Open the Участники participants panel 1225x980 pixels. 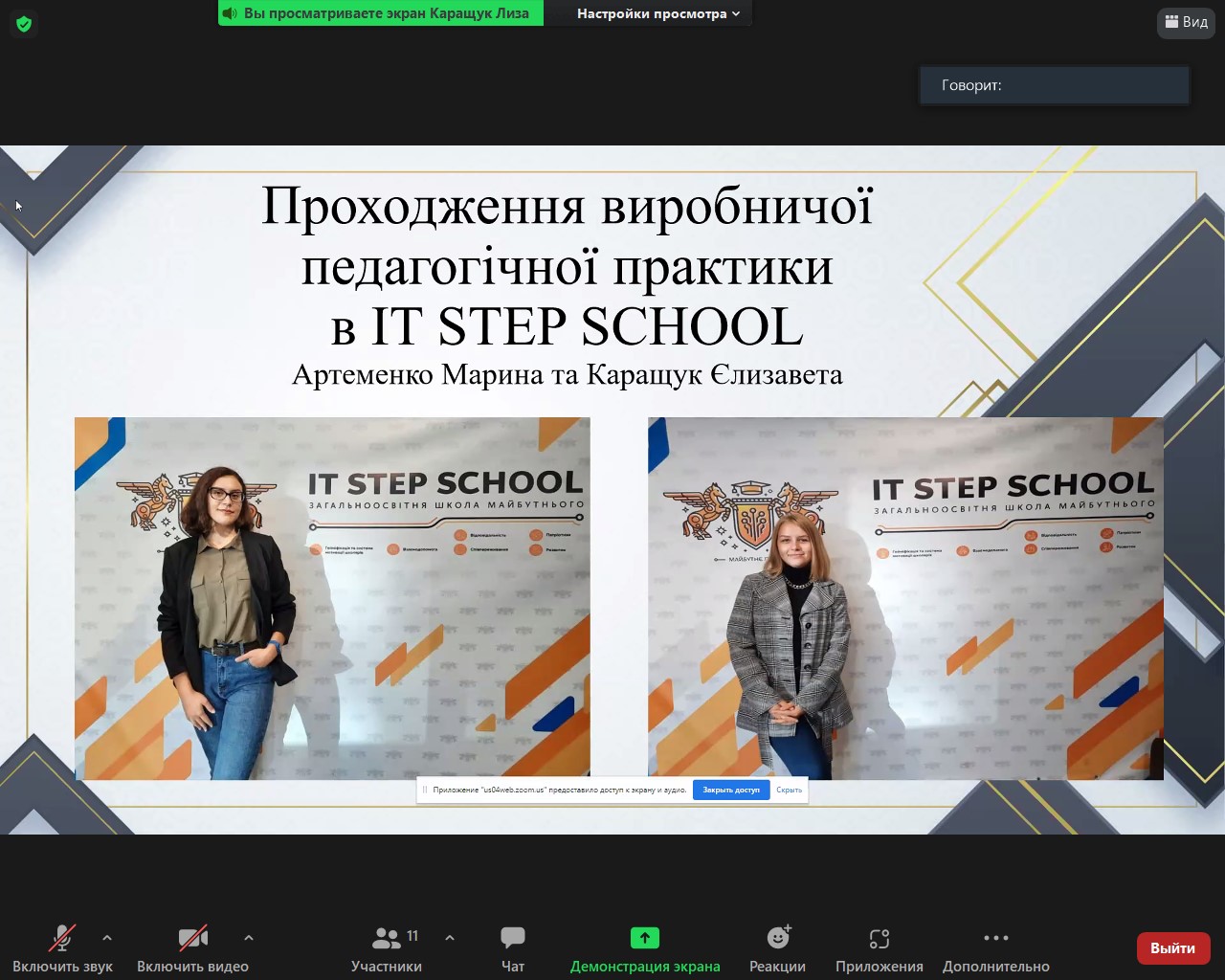pyautogui.click(x=387, y=949)
